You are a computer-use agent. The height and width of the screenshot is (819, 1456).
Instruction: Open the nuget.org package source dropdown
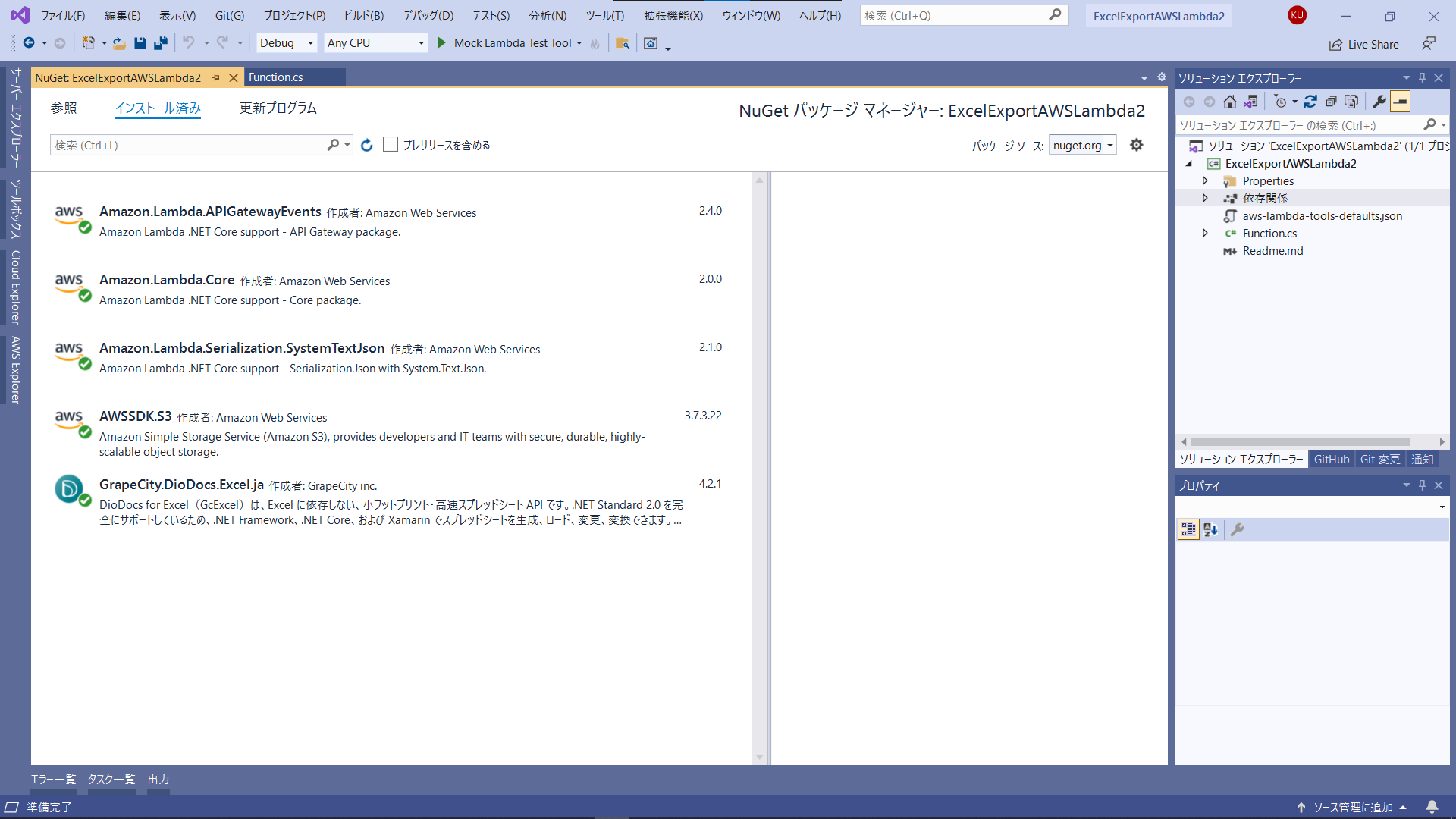point(1082,146)
